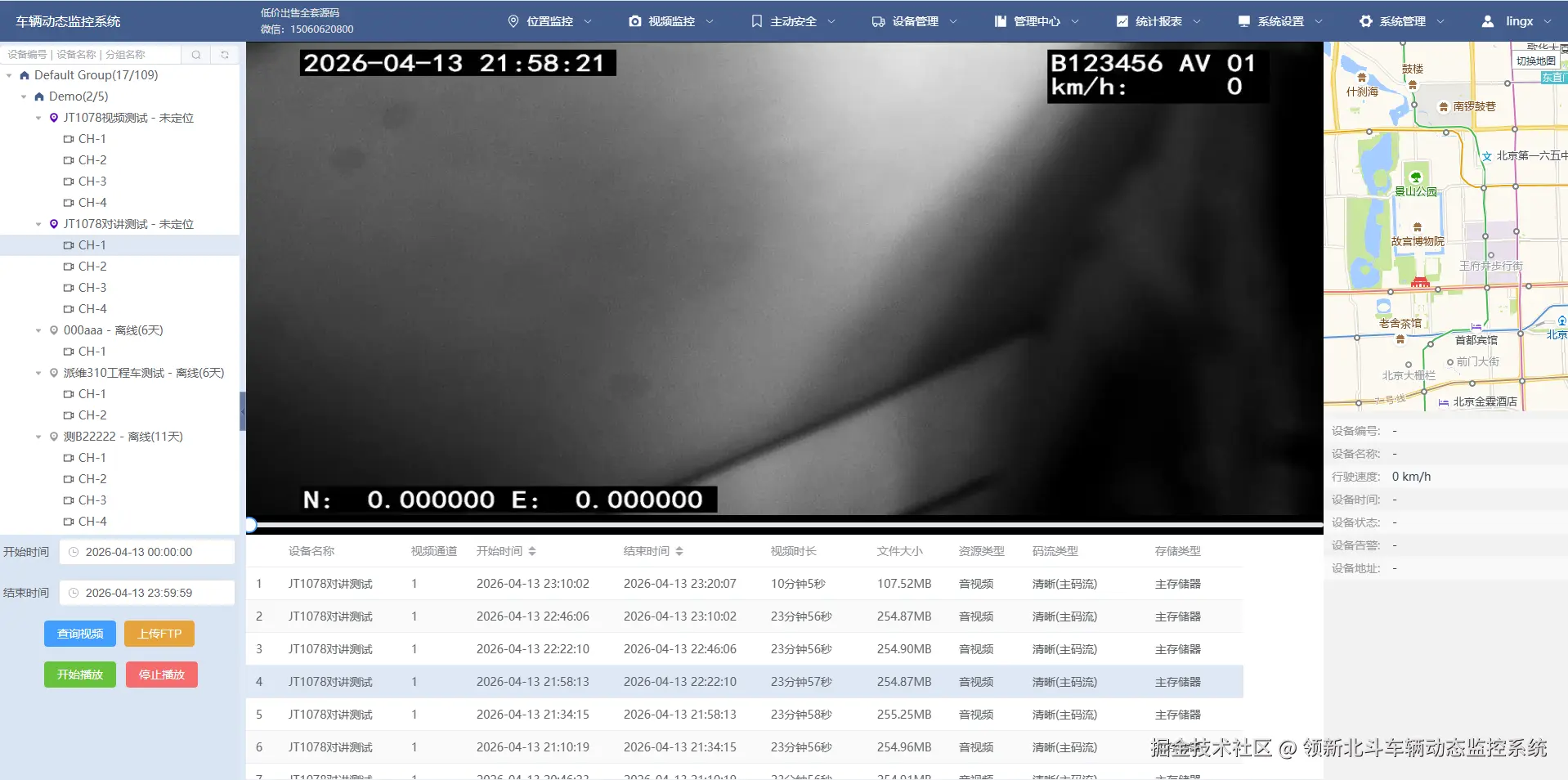Click the 鼓楼 marker on the map
This screenshot has height=780, width=1568.
point(1413,83)
